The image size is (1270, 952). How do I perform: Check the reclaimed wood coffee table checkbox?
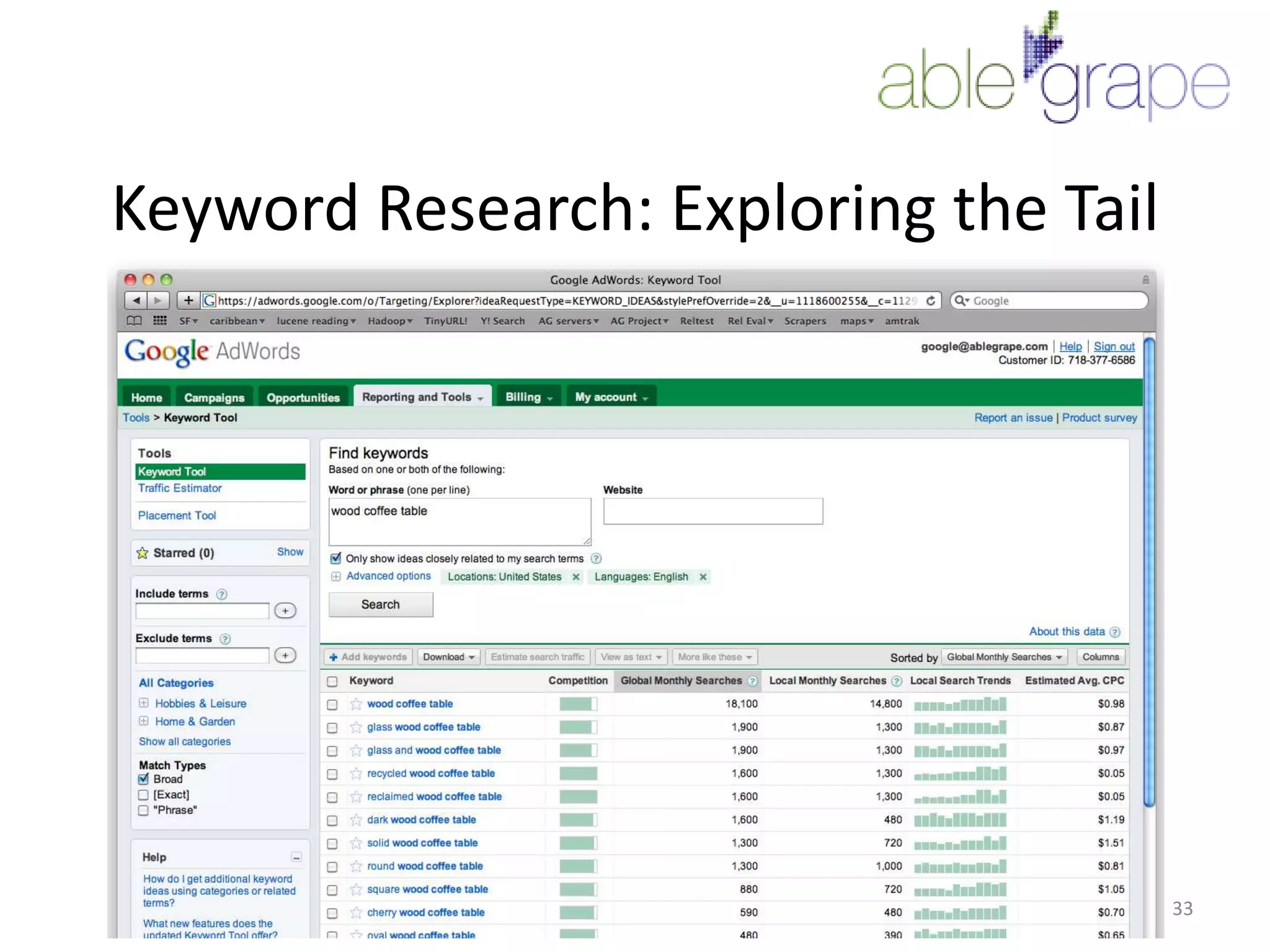(x=332, y=798)
